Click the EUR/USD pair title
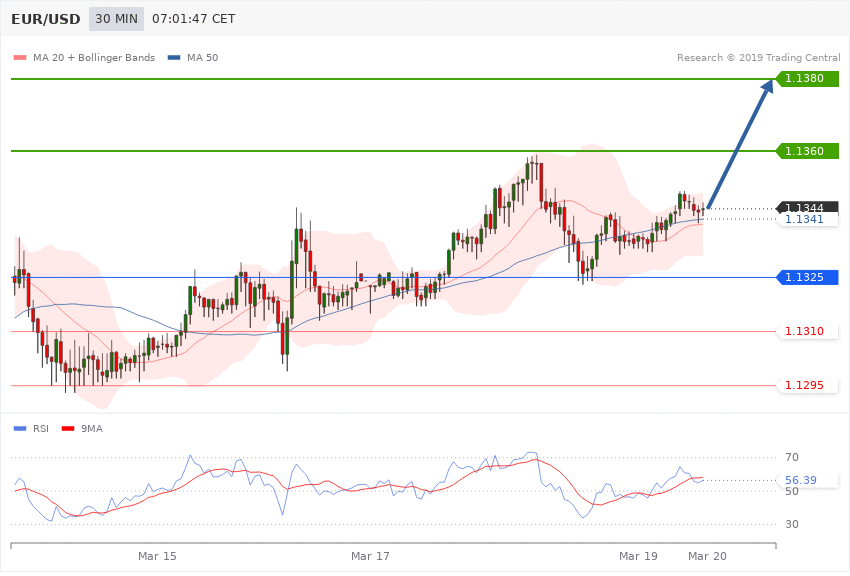 point(46,19)
